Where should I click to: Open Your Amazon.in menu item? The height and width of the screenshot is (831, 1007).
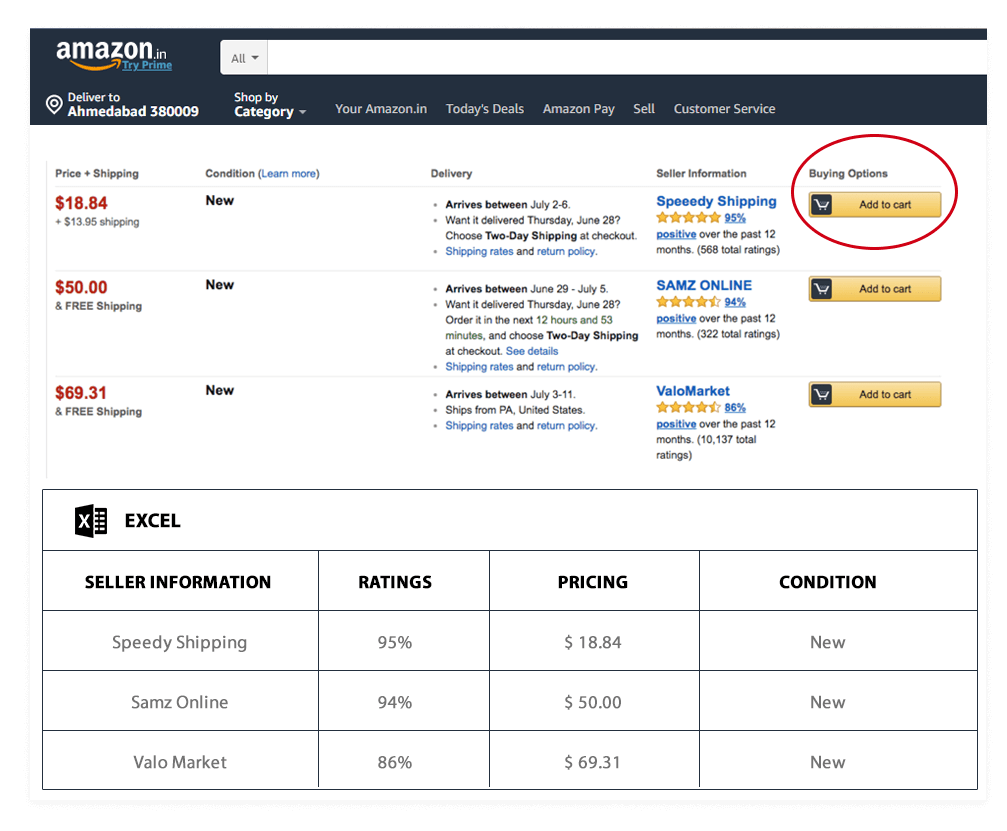click(381, 109)
